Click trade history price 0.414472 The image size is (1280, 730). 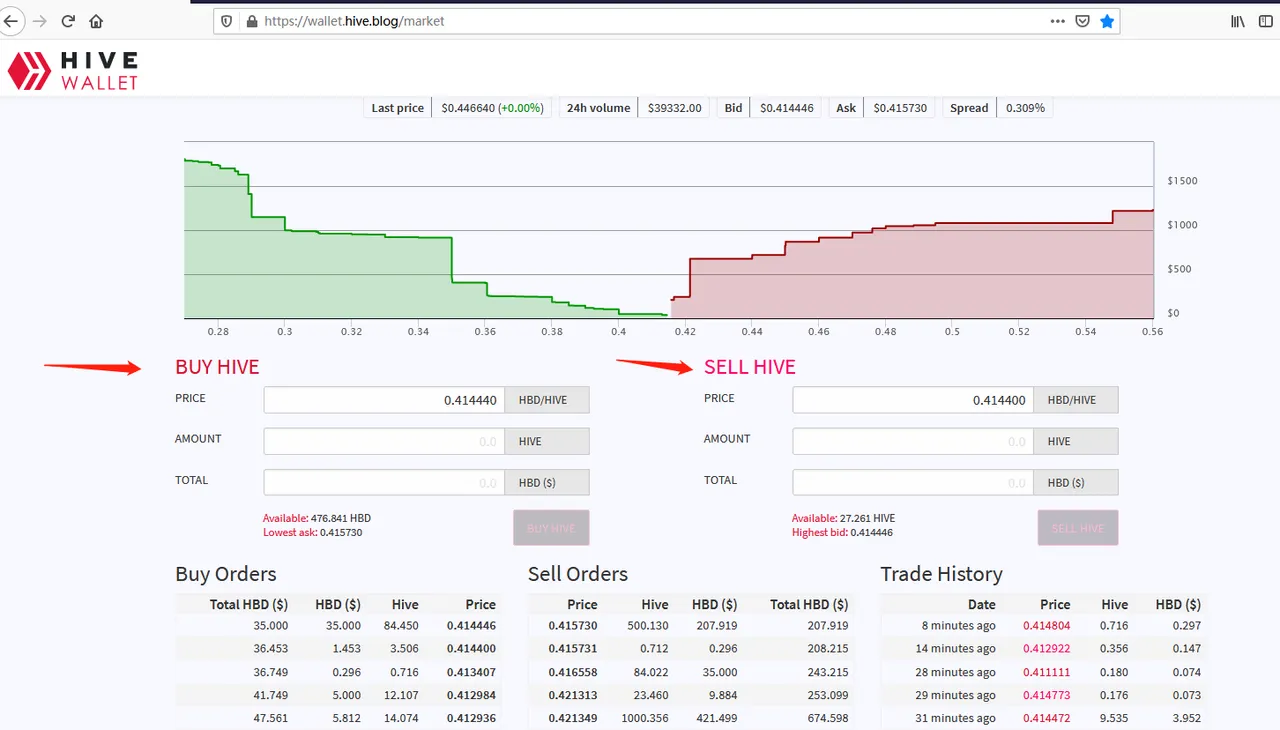pyautogui.click(x=1047, y=718)
